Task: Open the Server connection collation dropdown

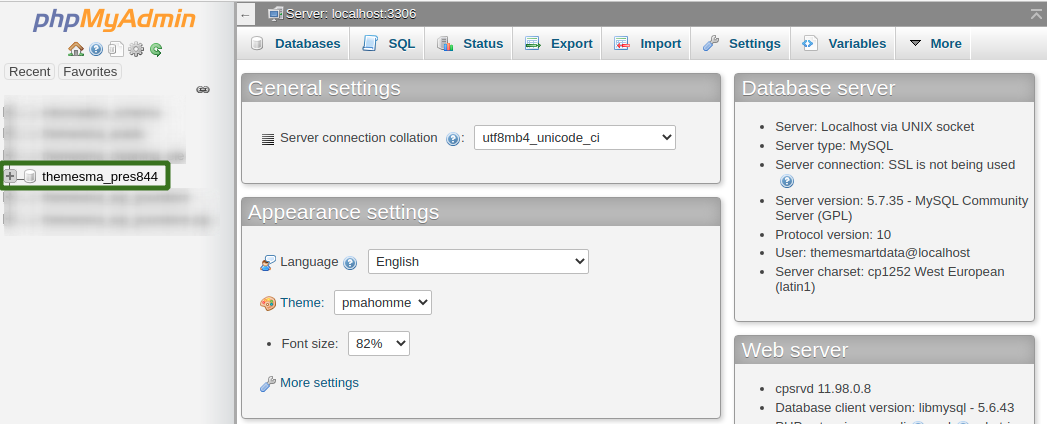Action: click(575, 138)
